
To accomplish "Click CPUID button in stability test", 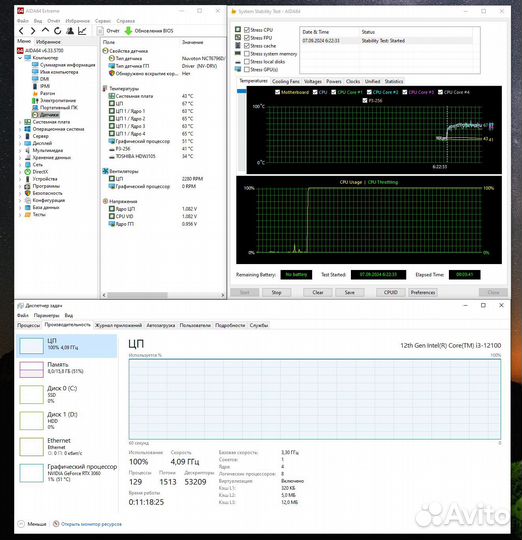I will pos(390,292).
